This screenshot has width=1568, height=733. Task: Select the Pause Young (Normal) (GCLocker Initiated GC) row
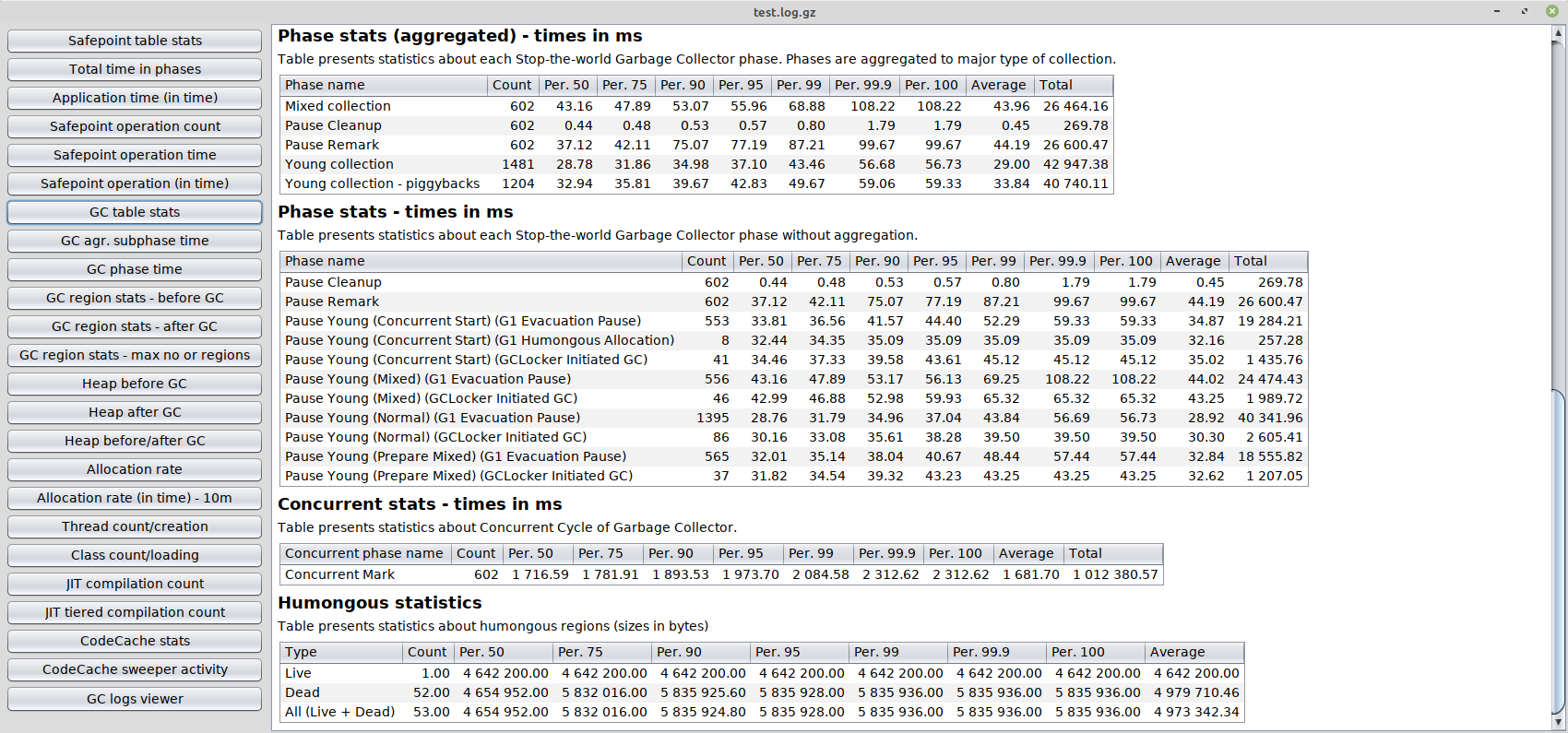click(793, 437)
